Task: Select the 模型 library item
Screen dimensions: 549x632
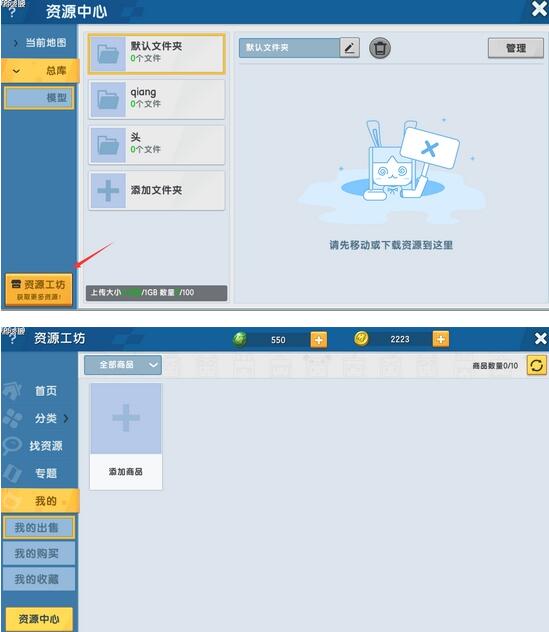Action: pyautogui.click(x=39, y=98)
